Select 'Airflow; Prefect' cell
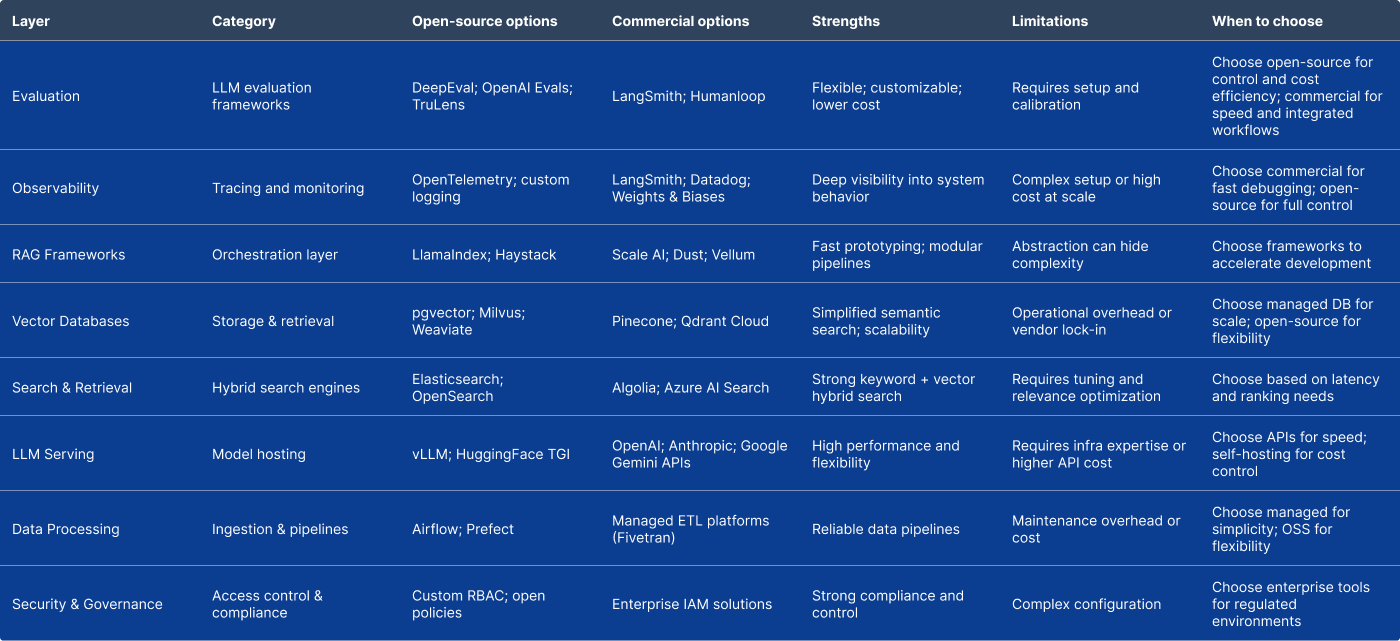 pos(463,529)
